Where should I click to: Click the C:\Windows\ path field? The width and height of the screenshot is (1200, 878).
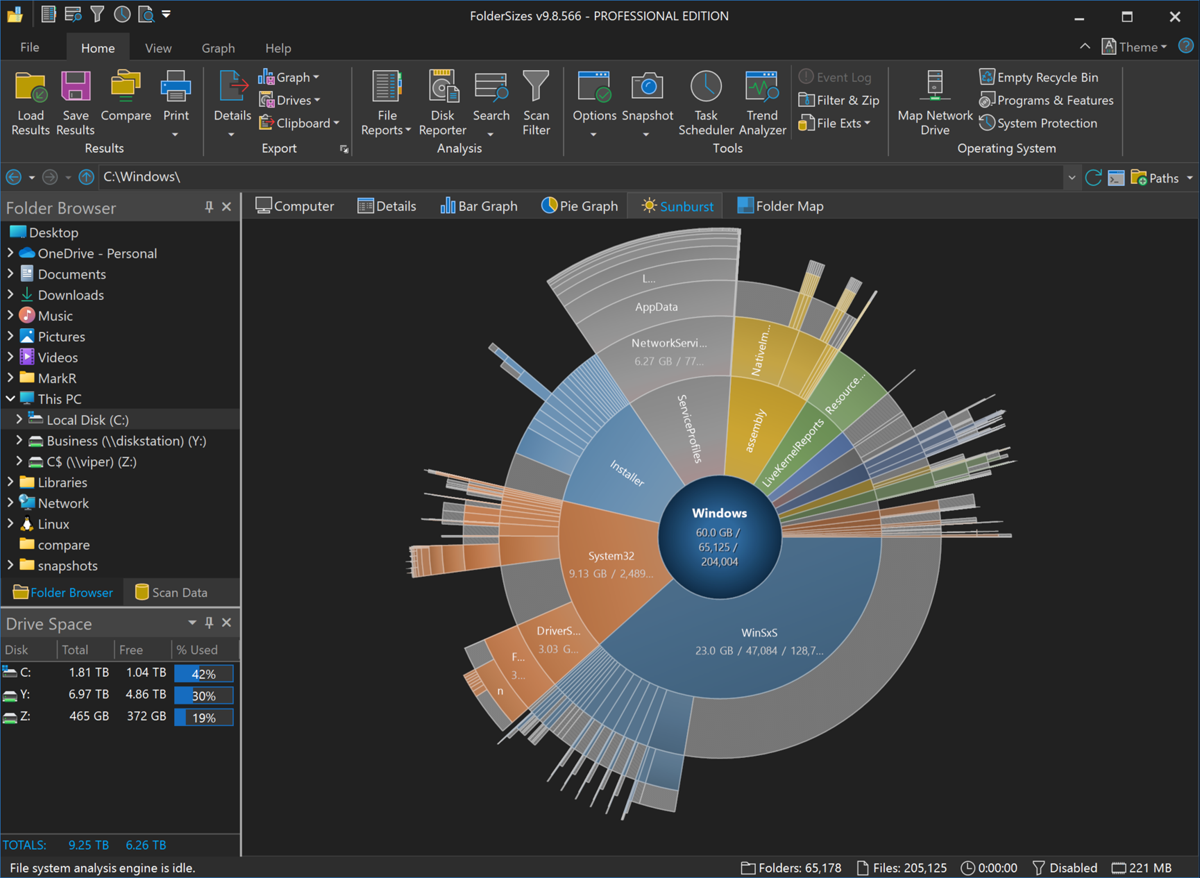pyautogui.click(x=580, y=177)
